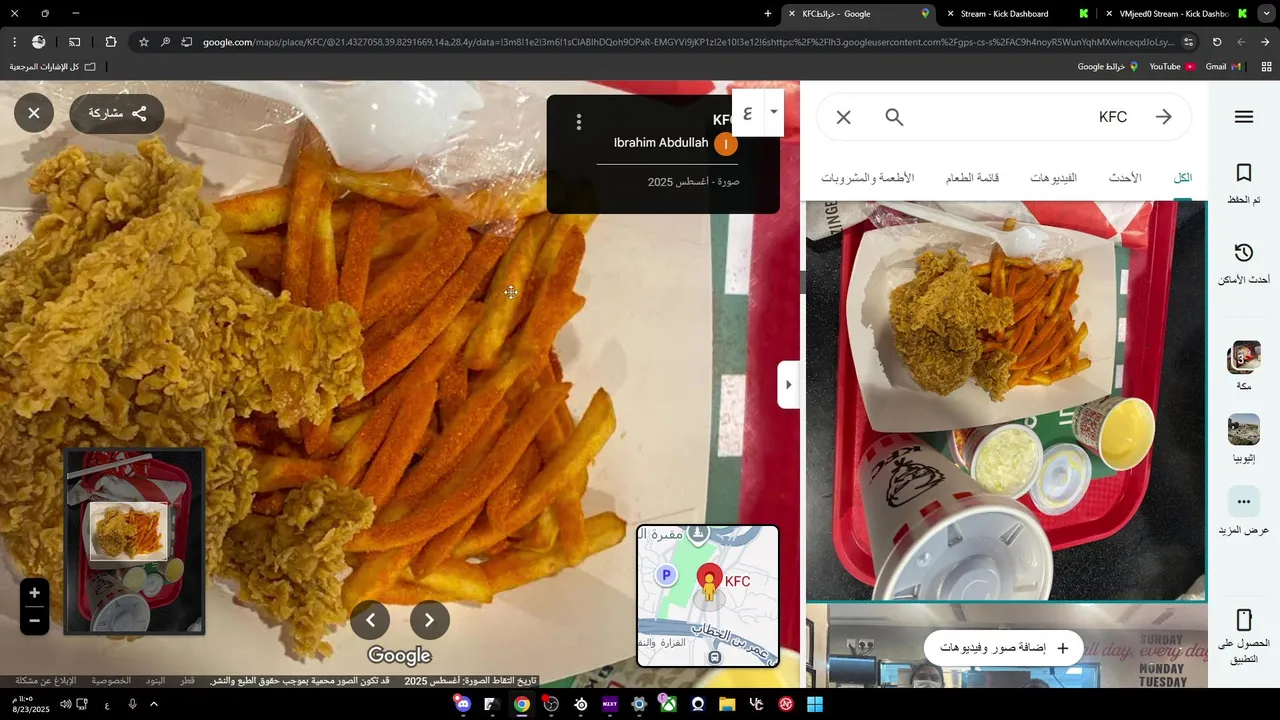Go back using the arrow in search box
This screenshot has height=720, width=1280.
point(1163,117)
